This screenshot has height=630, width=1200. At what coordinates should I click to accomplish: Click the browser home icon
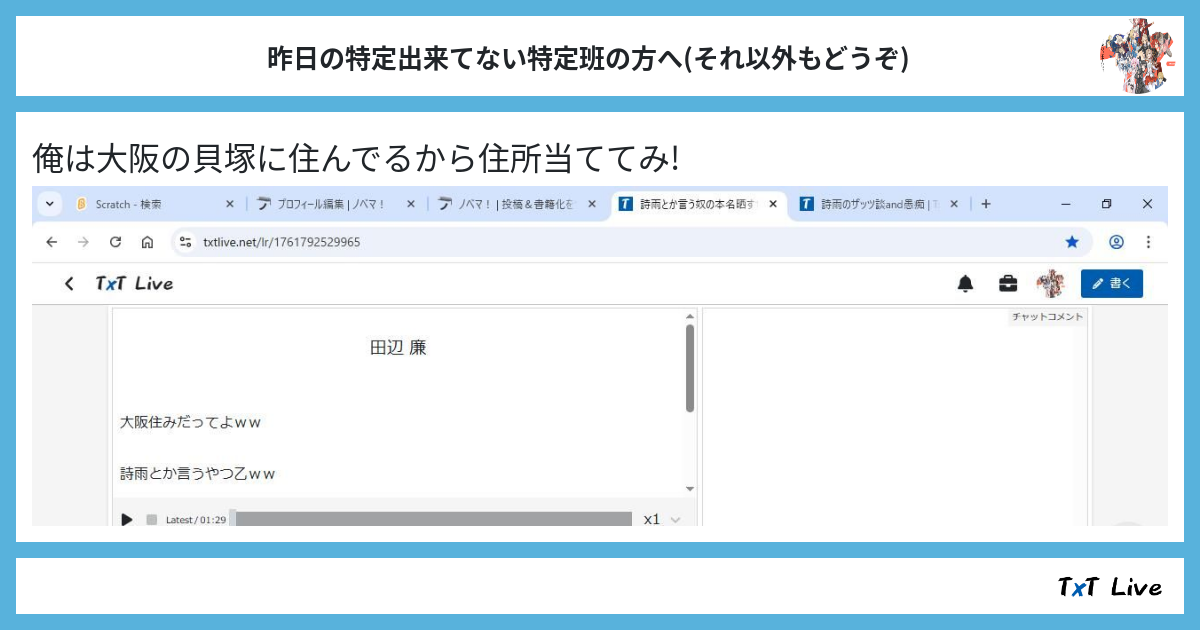point(147,242)
